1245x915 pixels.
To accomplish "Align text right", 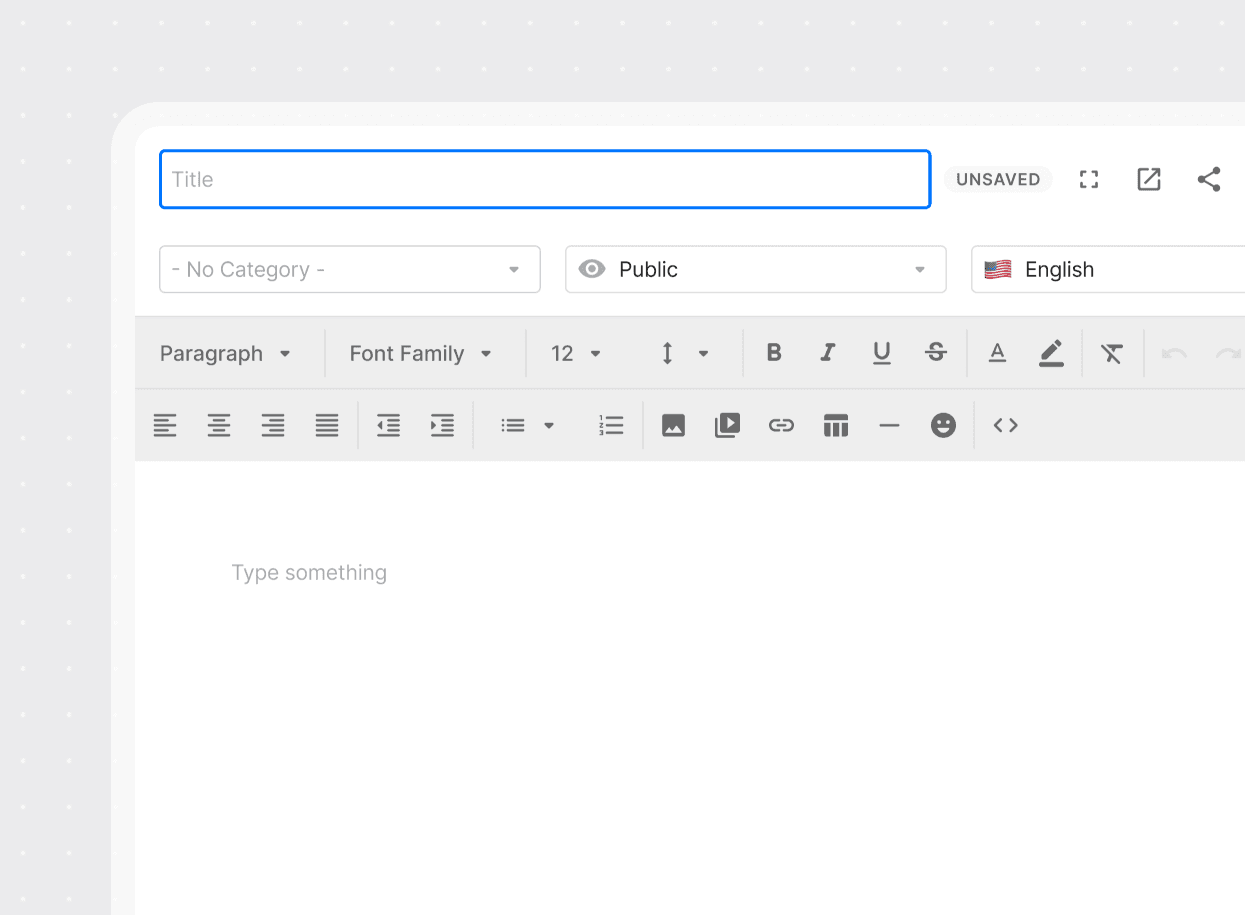I will pos(273,425).
